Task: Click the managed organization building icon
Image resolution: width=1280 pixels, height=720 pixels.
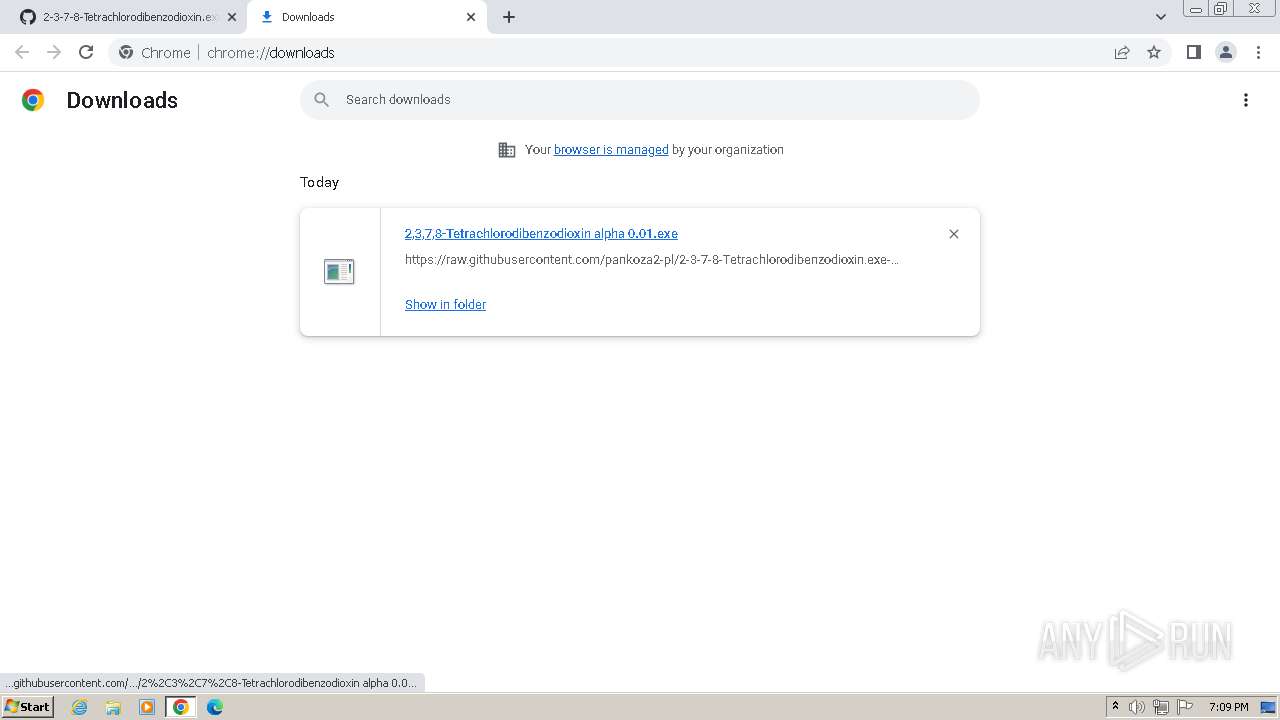Action: (507, 150)
